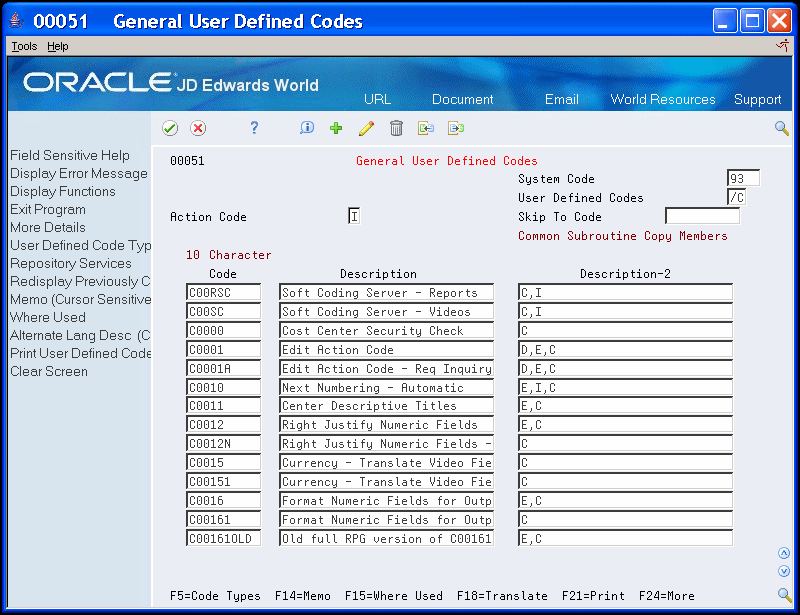
Task: Open the Tools menu
Action: pyautogui.click(x=23, y=46)
